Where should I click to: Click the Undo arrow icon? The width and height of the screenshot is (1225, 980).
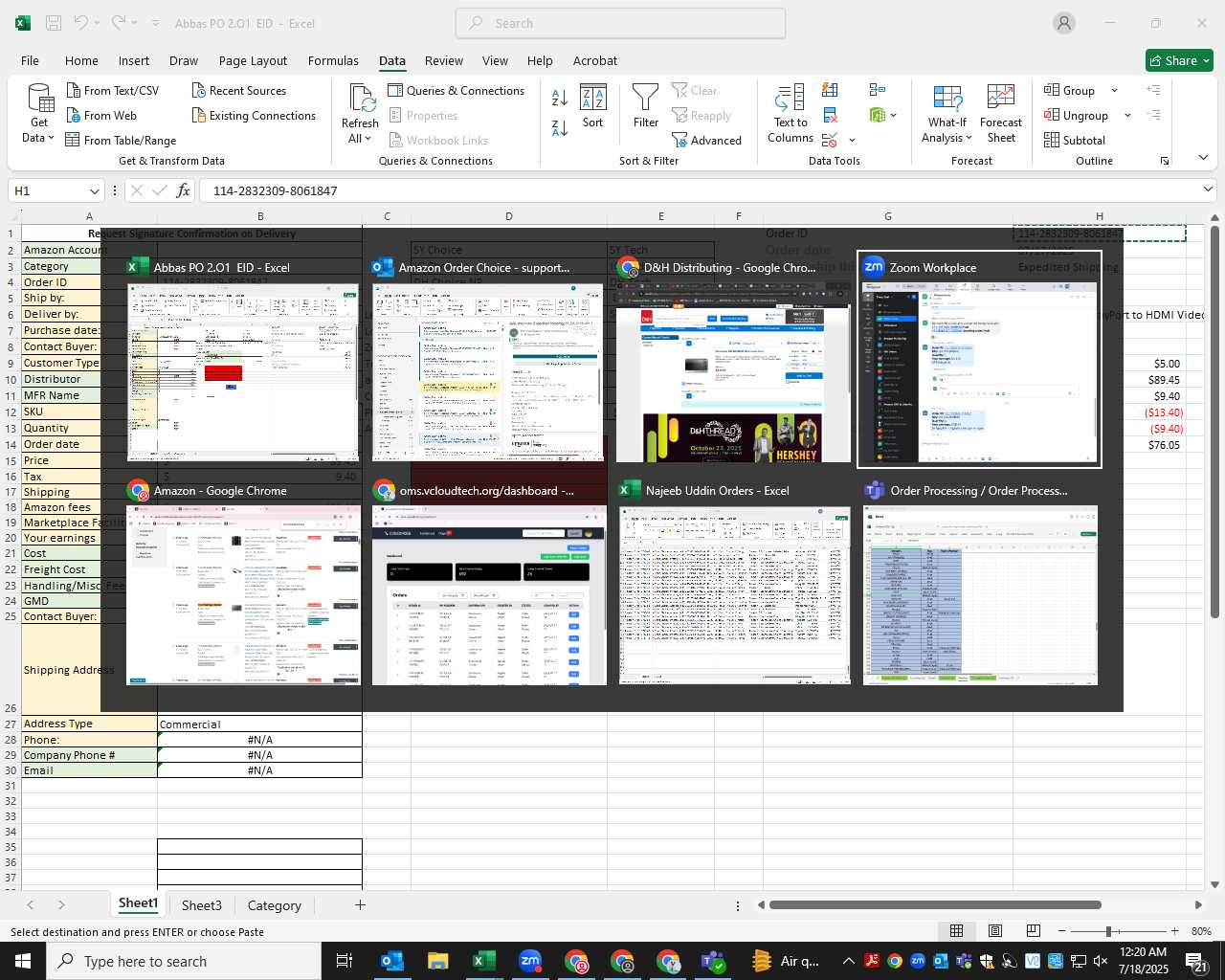coord(81,23)
